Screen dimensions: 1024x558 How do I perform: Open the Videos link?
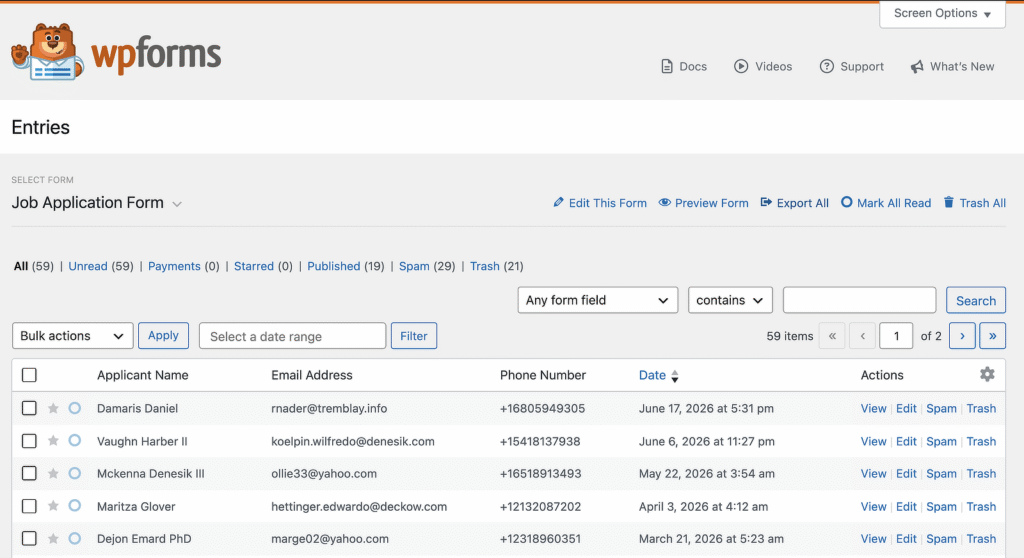pyautogui.click(x=763, y=67)
